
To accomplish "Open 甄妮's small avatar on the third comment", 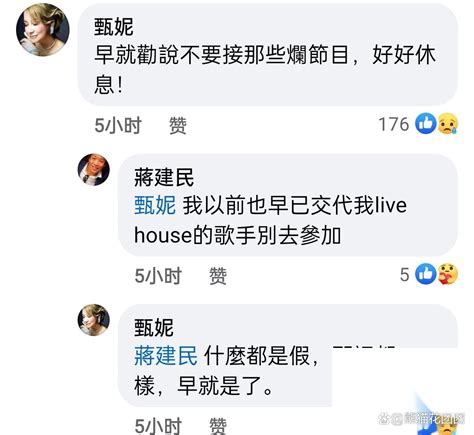I will click(x=94, y=320).
